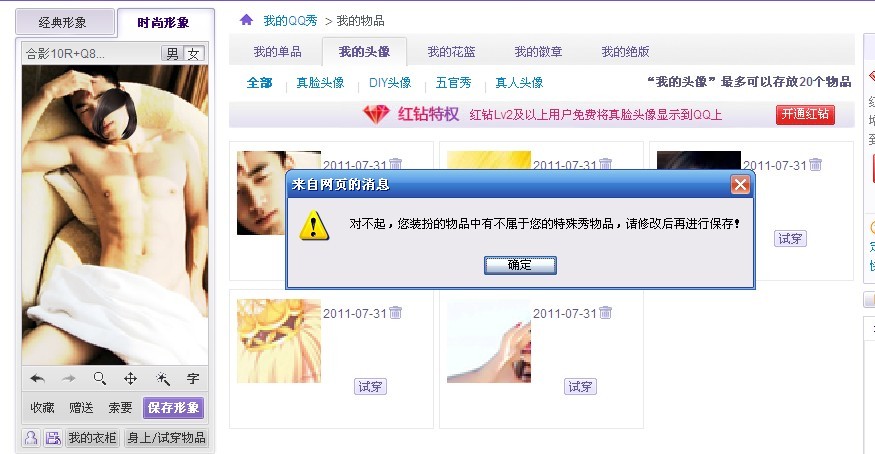The height and width of the screenshot is (454, 875).
Task: Close the 来自网页的消息 dialog
Action: [741, 185]
